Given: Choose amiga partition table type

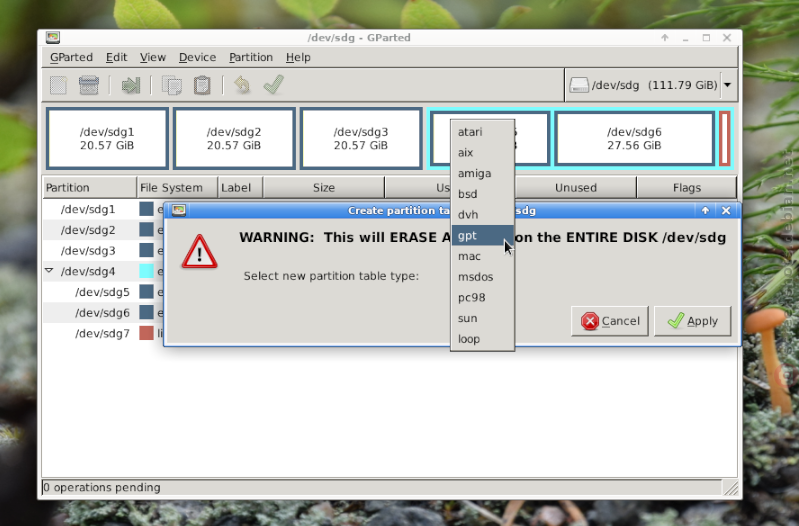Looking at the screenshot, I should [482, 173].
